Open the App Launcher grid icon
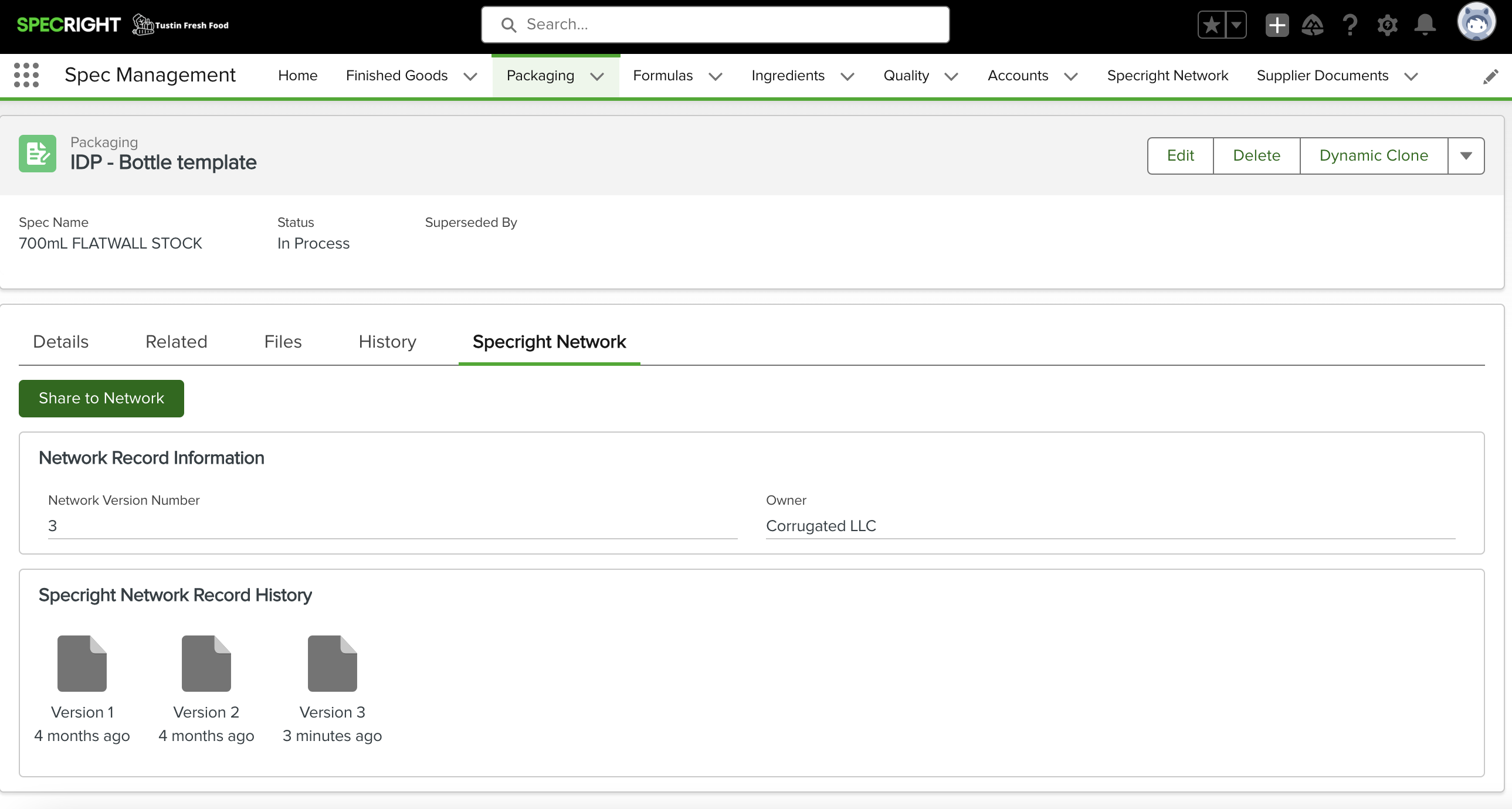Image resolution: width=1512 pixels, height=809 pixels. pyautogui.click(x=26, y=75)
